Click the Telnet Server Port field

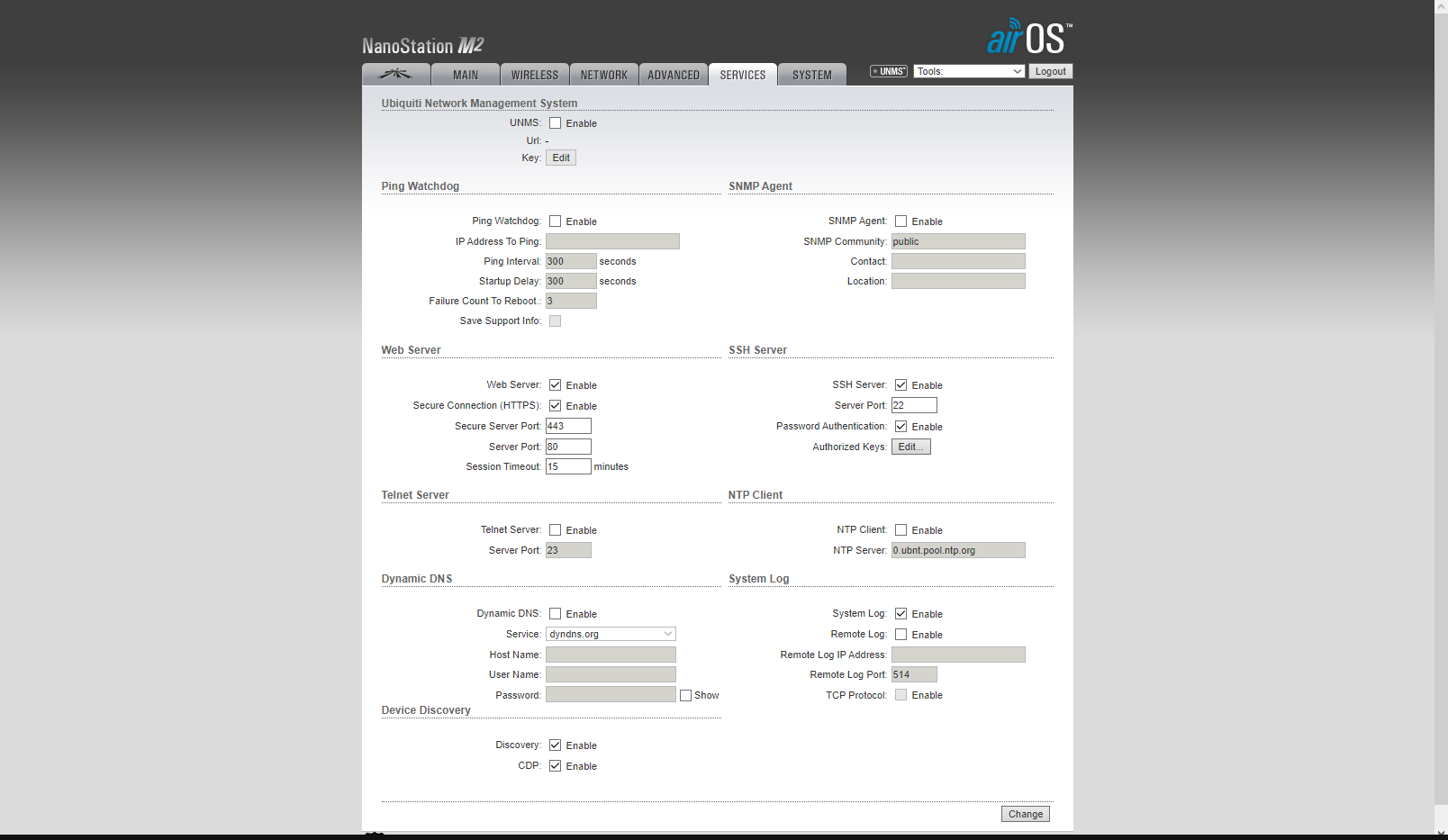[568, 550]
